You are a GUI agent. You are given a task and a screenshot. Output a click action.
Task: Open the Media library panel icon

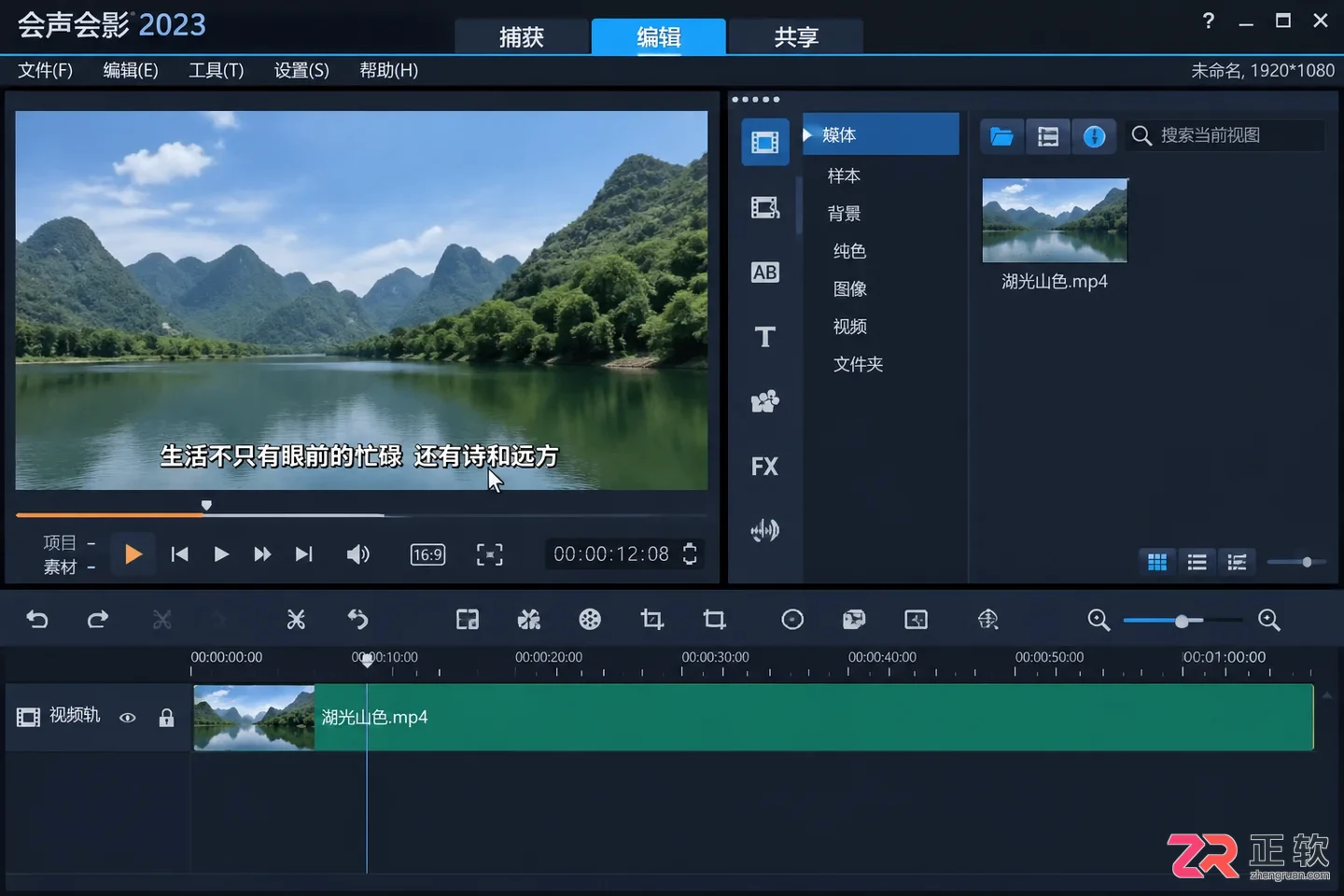point(765,142)
